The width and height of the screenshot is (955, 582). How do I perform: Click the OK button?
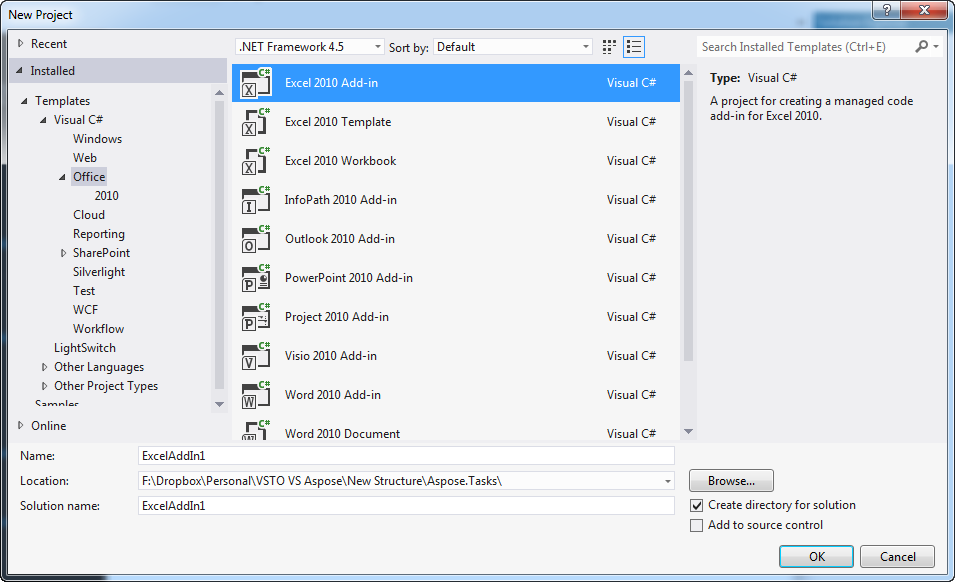coord(816,556)
